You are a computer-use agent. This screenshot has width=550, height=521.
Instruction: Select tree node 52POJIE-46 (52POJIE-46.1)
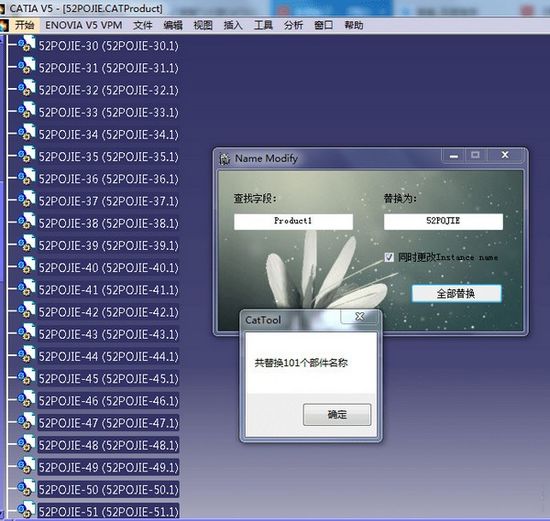pyautogui.click(x=108, y=401)
